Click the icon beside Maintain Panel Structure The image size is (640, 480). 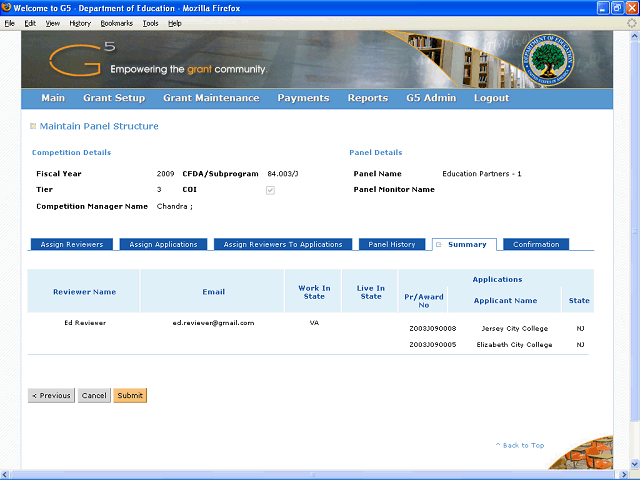33,126
